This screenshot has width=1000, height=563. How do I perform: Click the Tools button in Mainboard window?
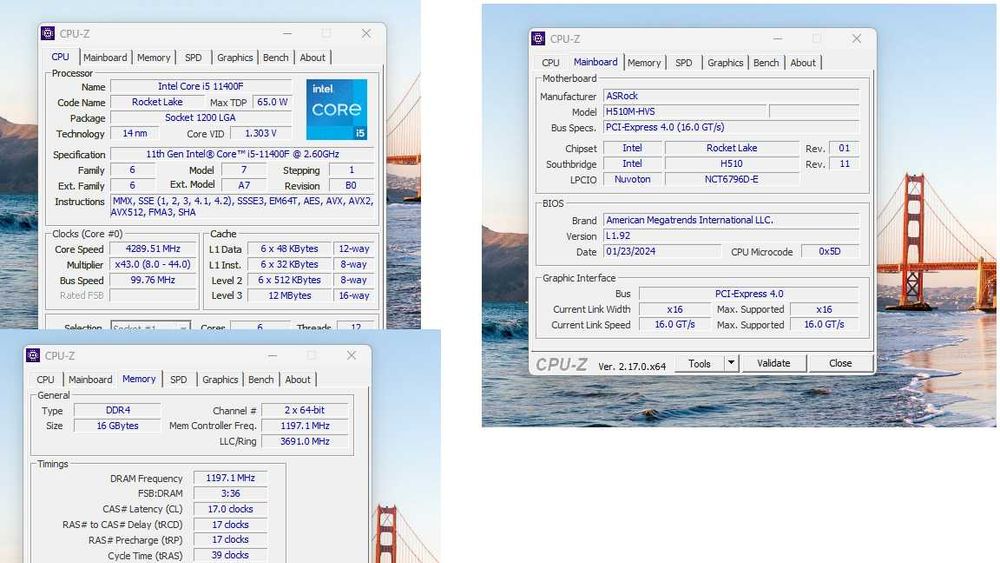click(700, 363)
